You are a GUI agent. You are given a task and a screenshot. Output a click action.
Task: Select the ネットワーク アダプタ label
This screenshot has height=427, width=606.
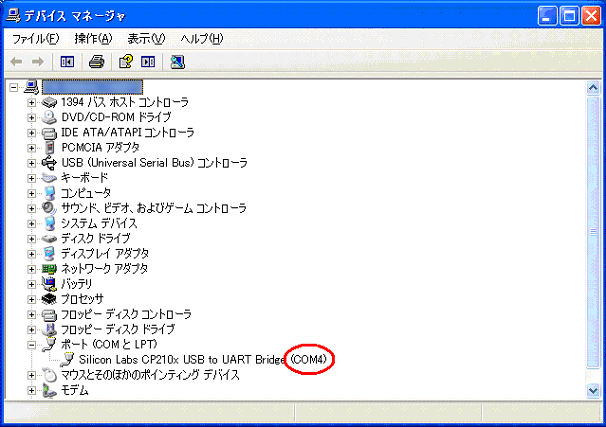click(x=104, y=269)
